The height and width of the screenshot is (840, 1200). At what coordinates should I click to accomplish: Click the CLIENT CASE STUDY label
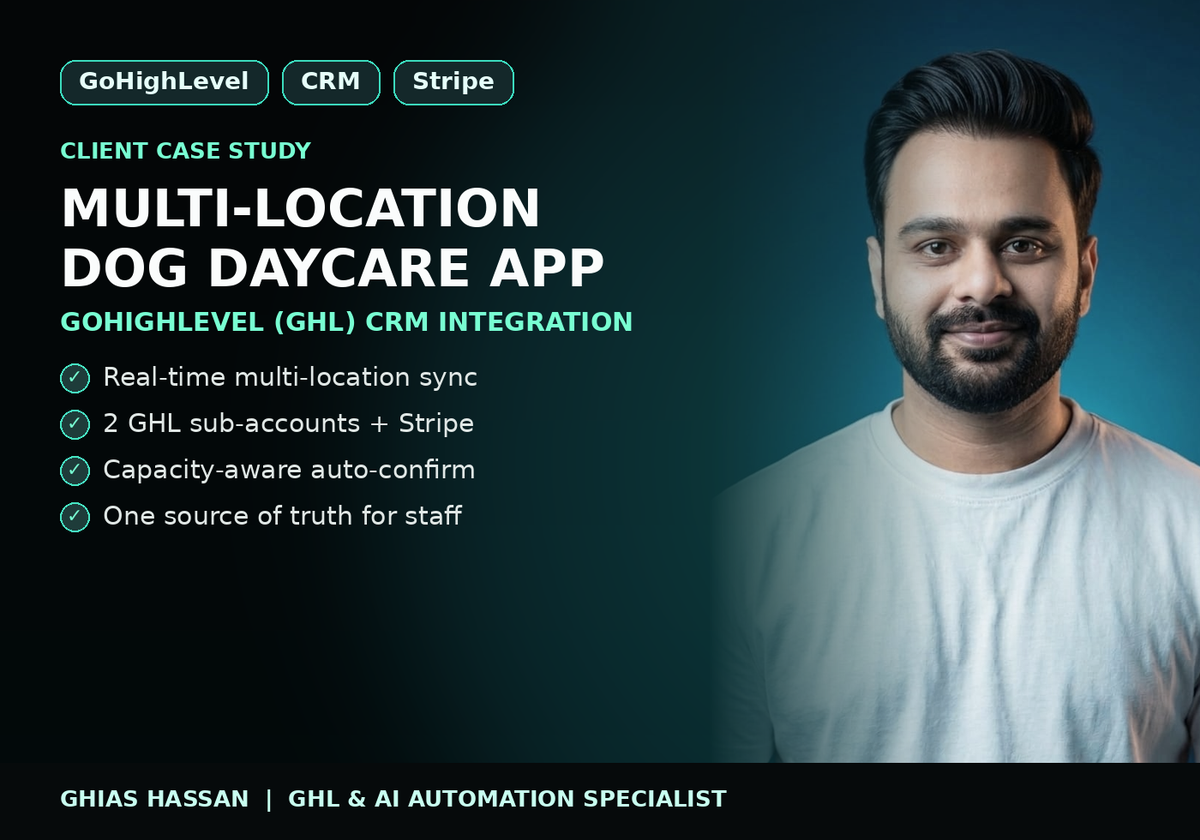186,151
